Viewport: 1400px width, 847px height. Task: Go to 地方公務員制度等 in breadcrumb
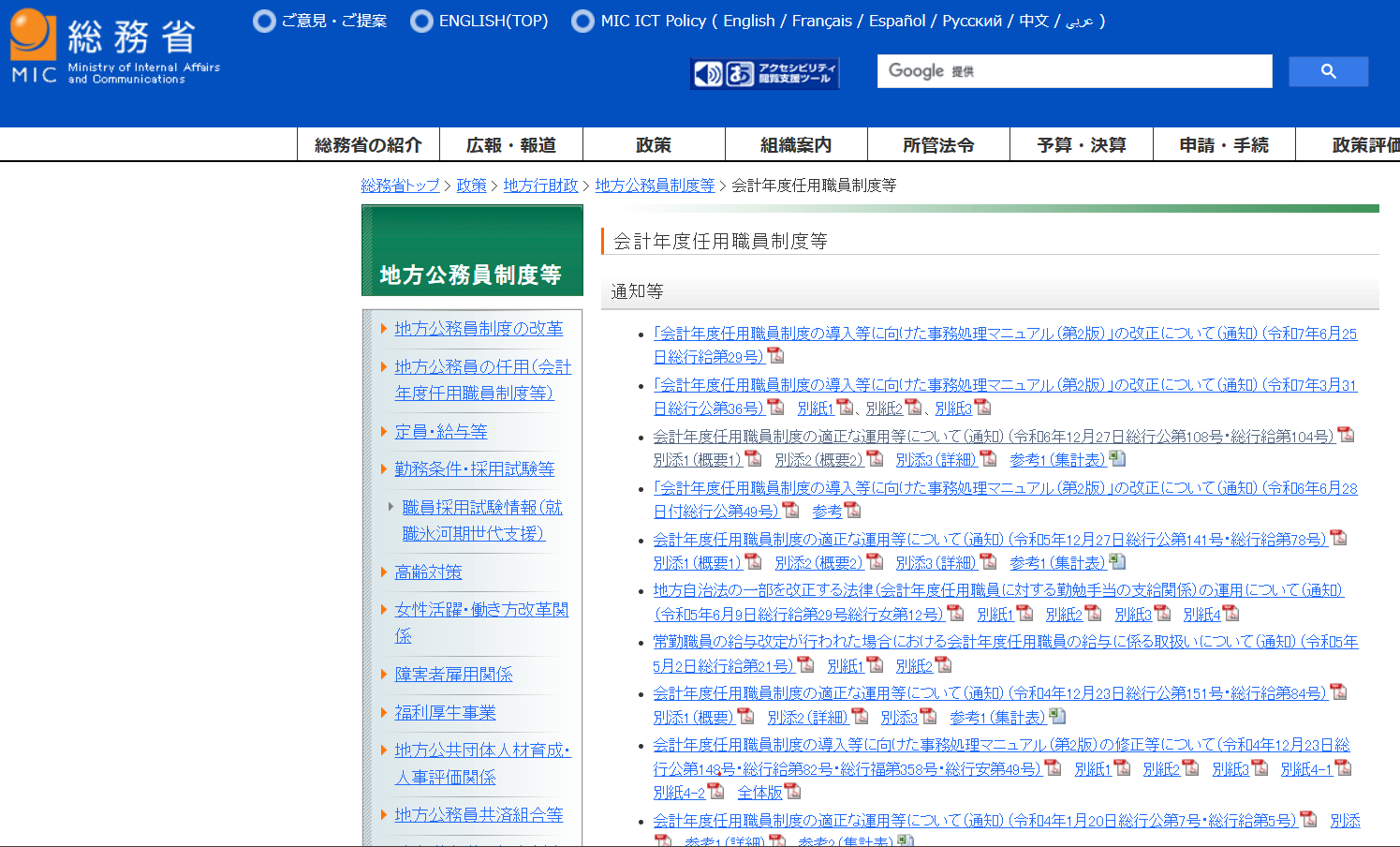tap(655, 186)
